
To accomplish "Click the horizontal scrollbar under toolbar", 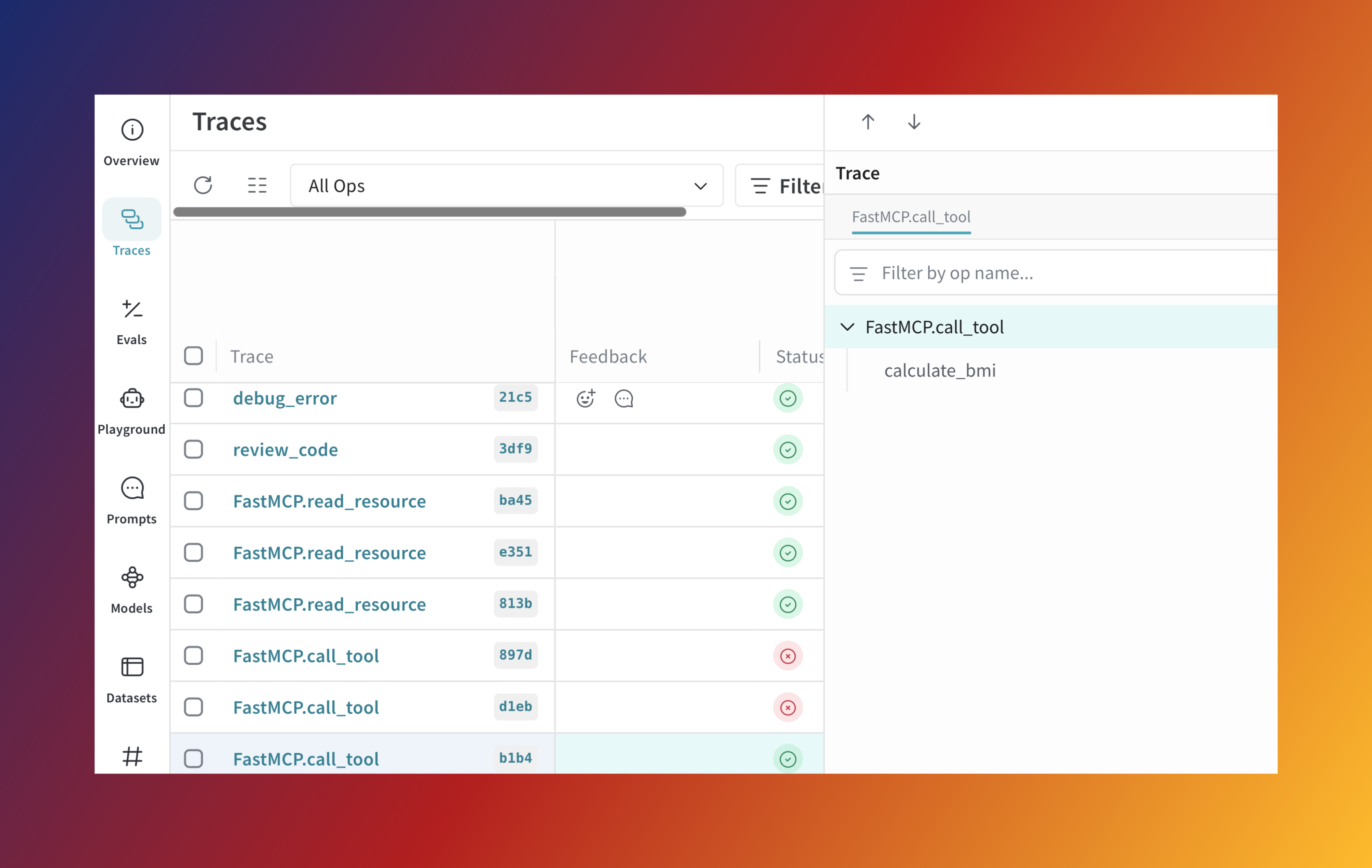I will [430, 212].
